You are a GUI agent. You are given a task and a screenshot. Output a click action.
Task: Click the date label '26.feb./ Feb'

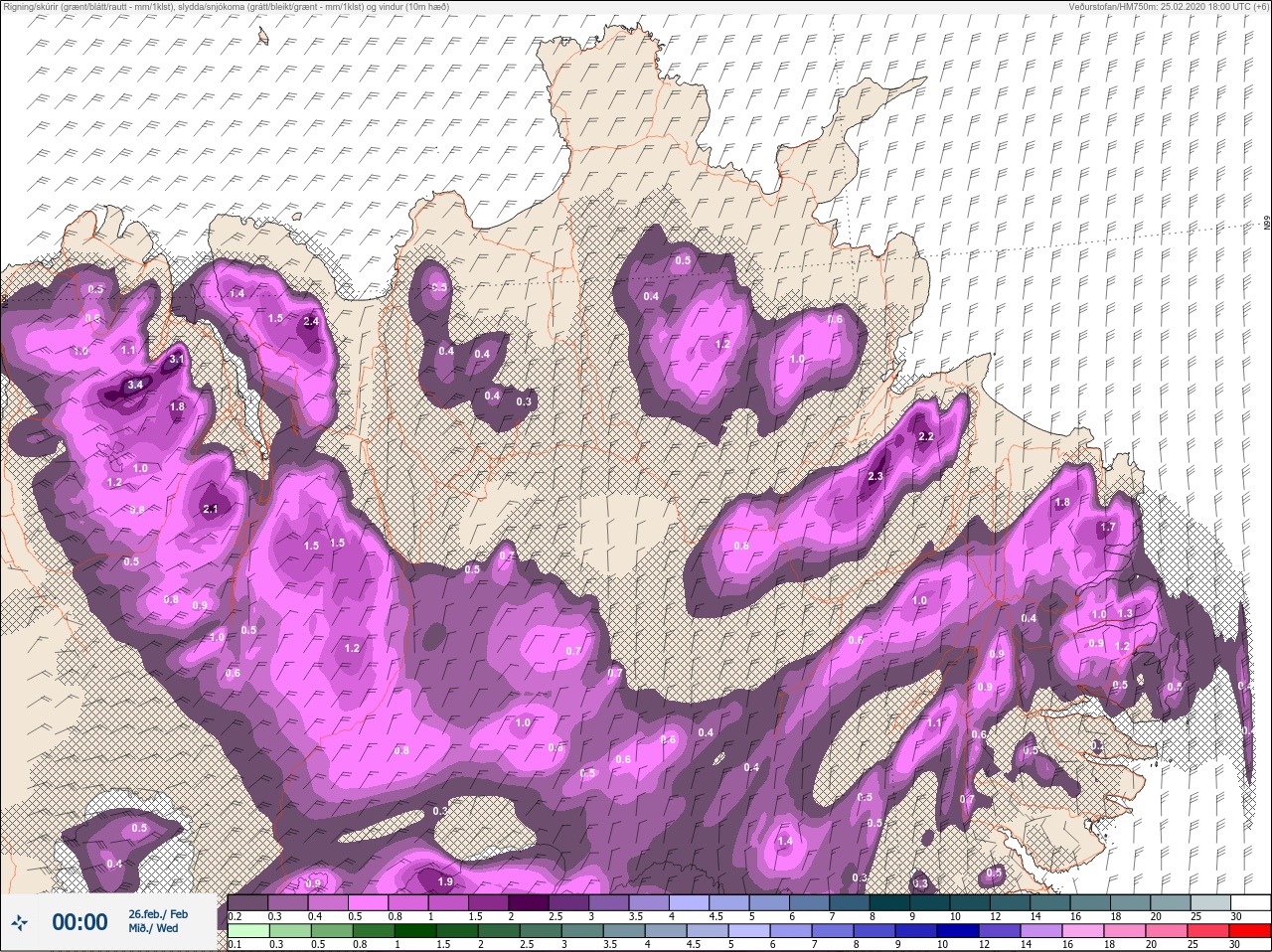[x=158, y=913]
